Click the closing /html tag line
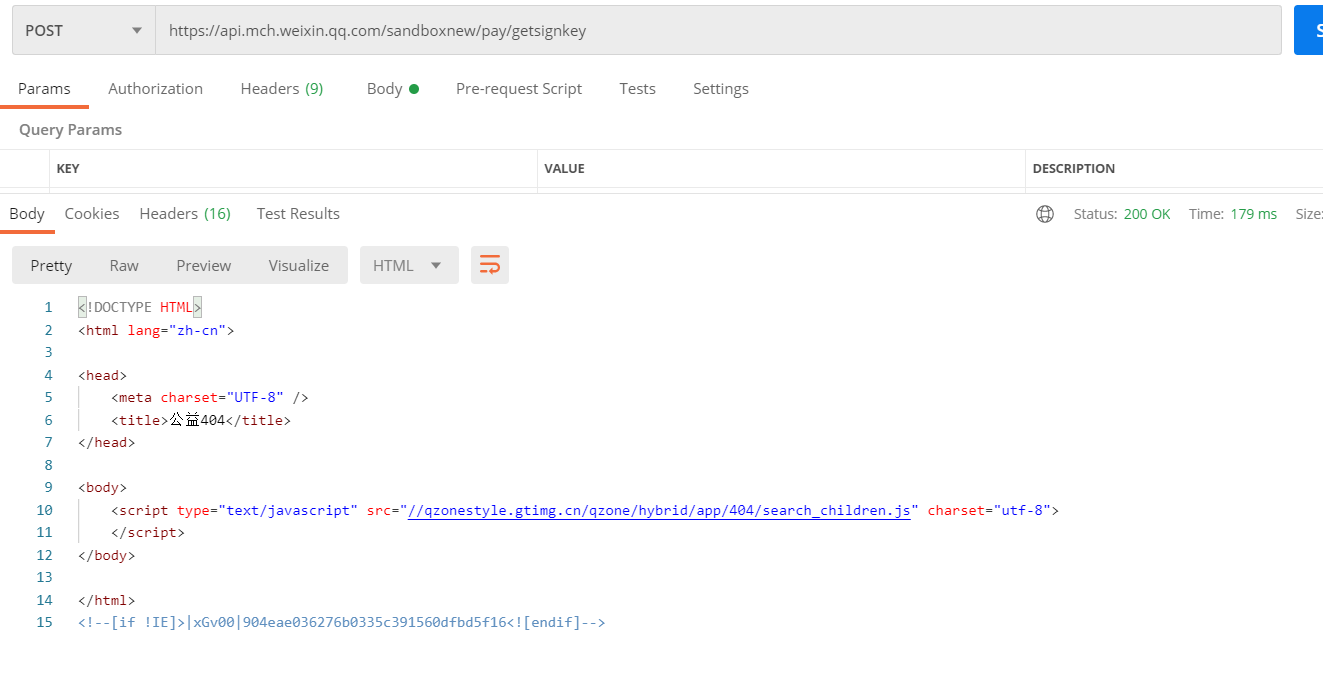The image size is (1323, 687). [x=106, y=600]
